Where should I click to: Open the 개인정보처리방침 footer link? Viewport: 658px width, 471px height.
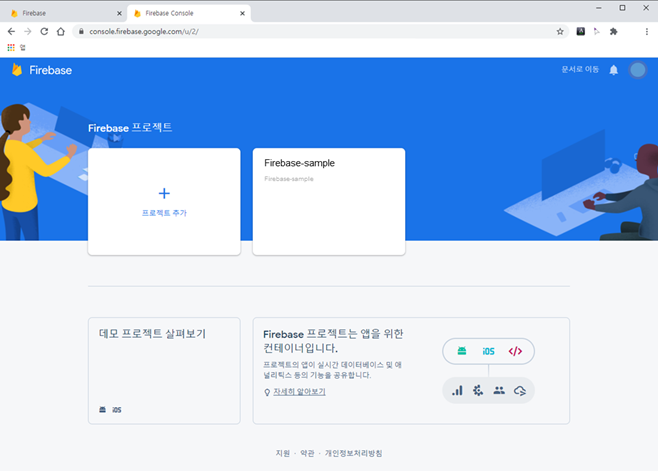click(353, 453)
